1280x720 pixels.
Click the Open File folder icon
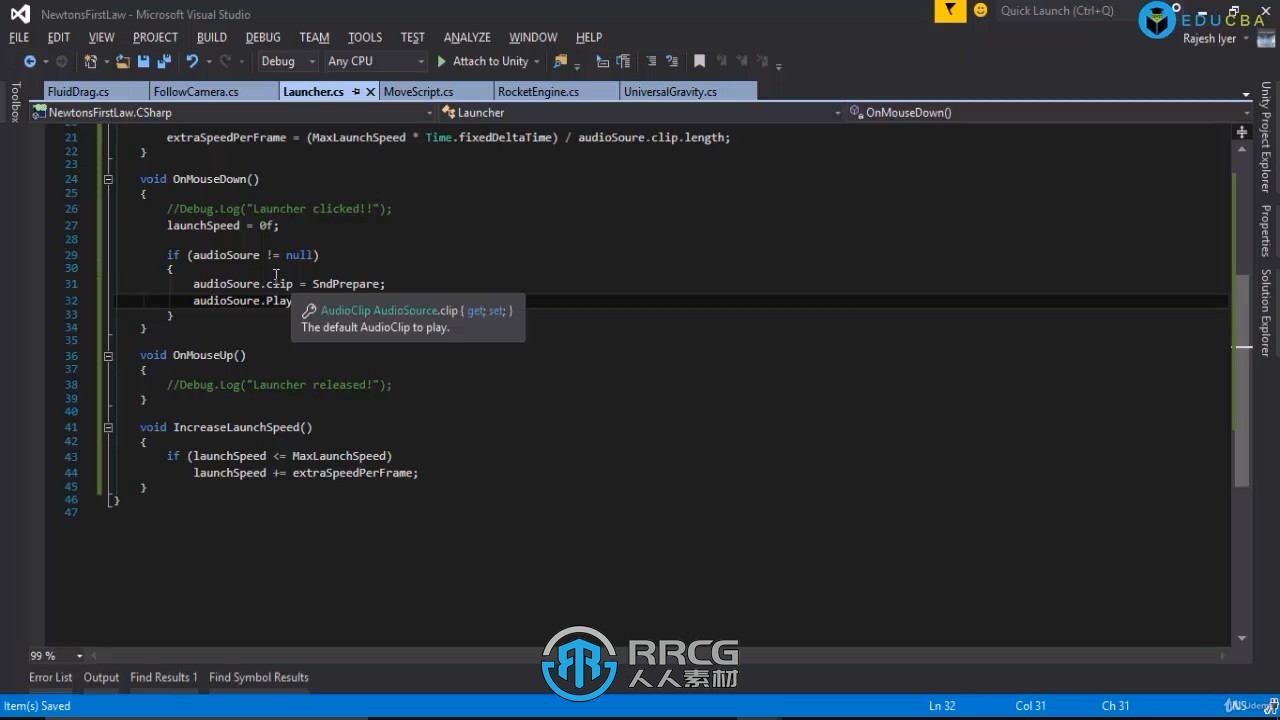[x=122, y=61]
